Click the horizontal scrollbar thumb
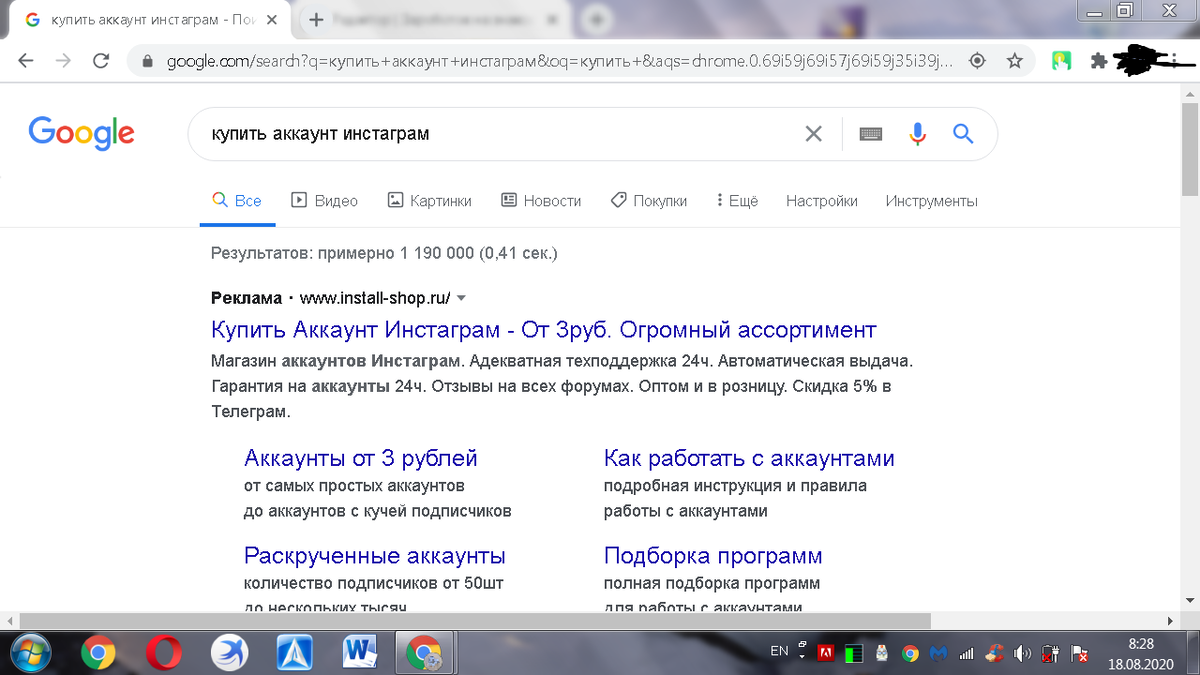This screenshot has height=675, width=1200. [475, 621]
